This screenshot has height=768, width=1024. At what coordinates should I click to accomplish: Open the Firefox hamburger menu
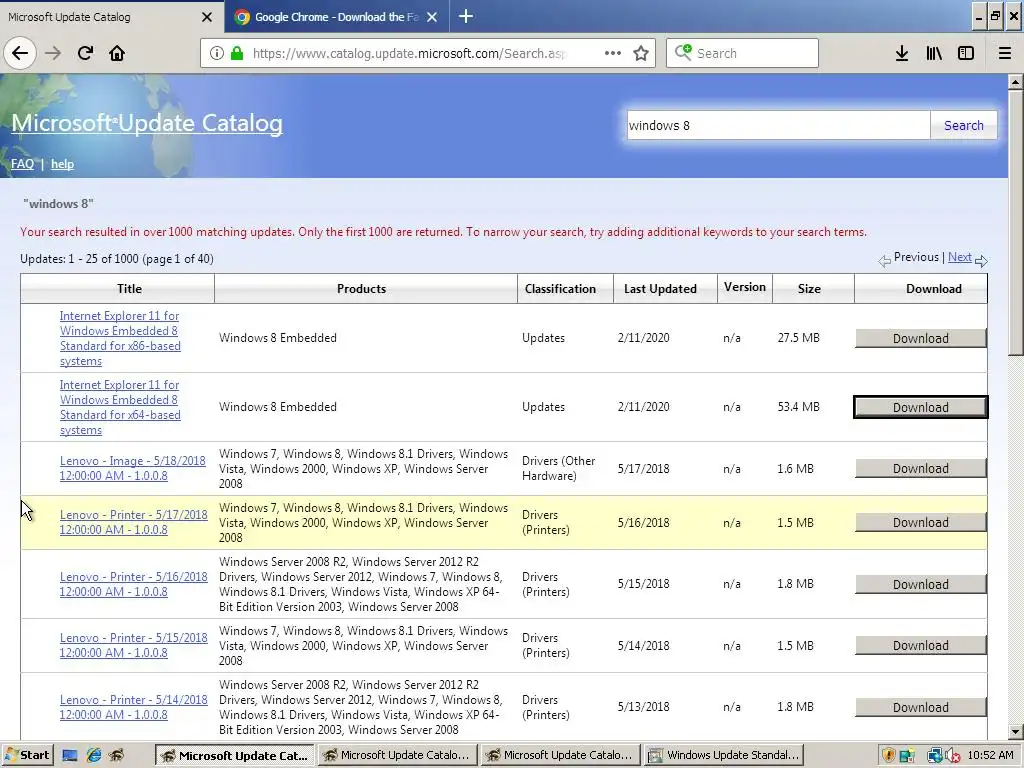[x=1005, y=53]
